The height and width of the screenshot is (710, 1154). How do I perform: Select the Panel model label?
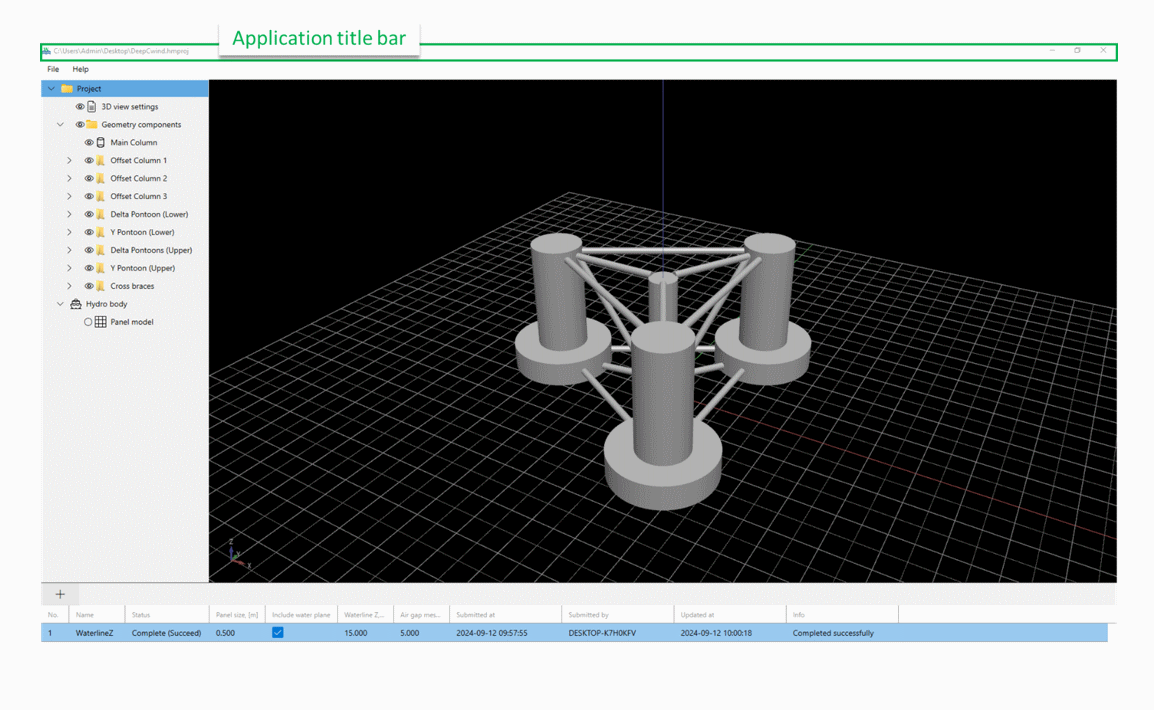tap(132, 322)
